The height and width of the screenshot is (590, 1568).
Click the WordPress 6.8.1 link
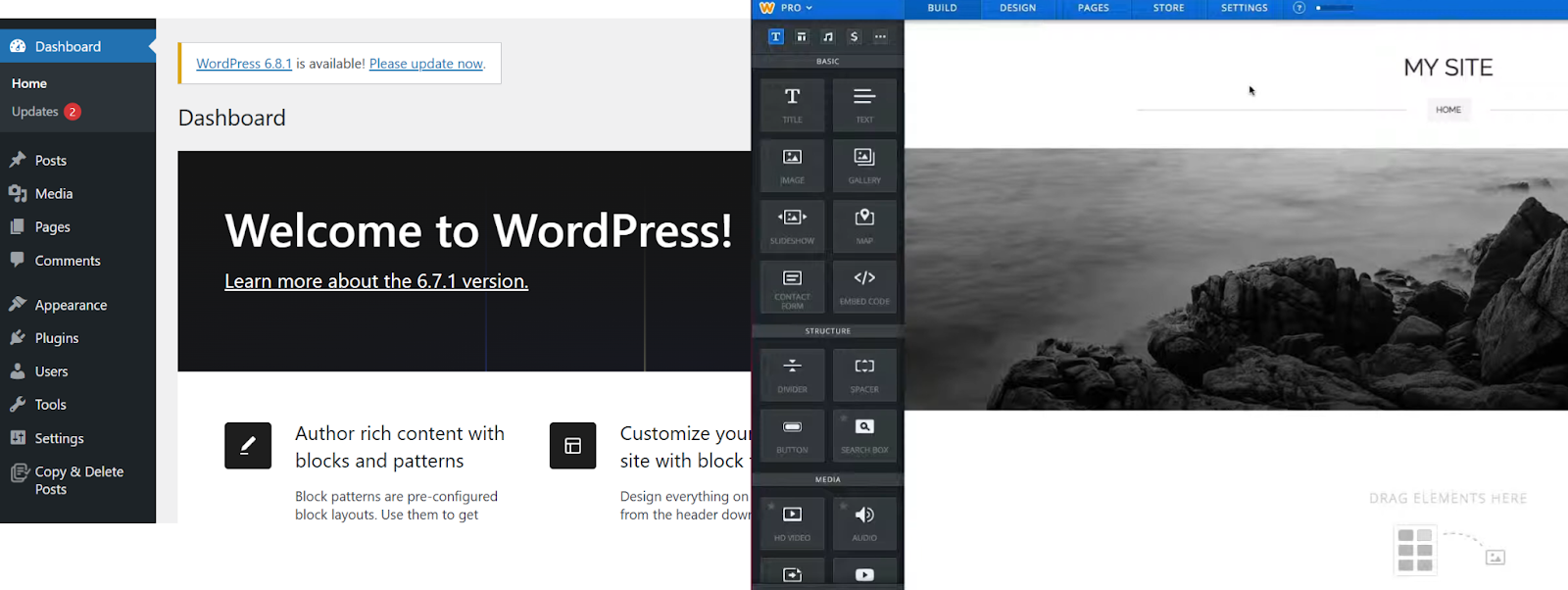click(244, 64)
